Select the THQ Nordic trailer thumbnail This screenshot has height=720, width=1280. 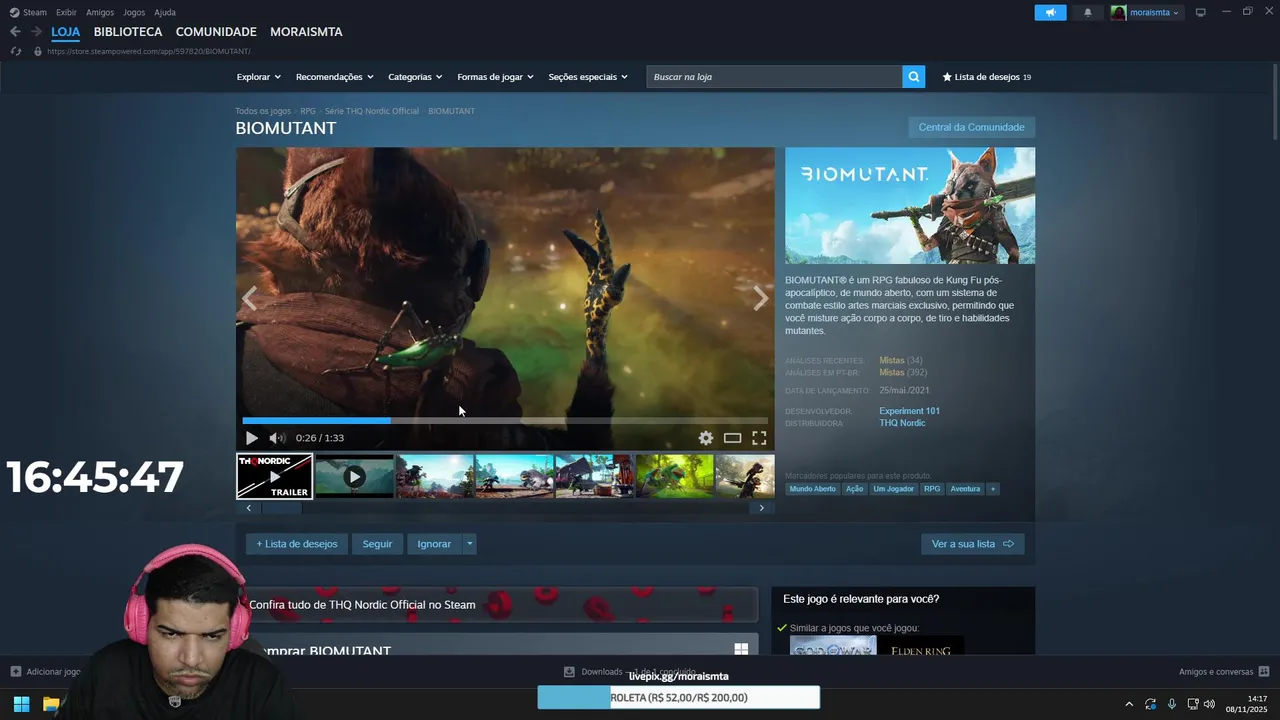pos(274,476)
